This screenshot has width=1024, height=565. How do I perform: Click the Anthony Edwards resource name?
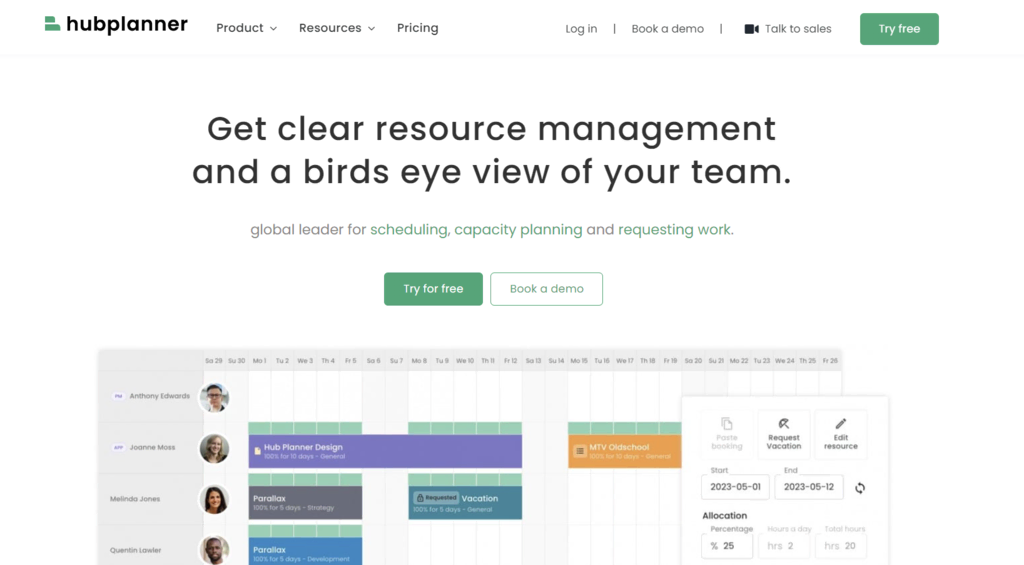[159, 396]
